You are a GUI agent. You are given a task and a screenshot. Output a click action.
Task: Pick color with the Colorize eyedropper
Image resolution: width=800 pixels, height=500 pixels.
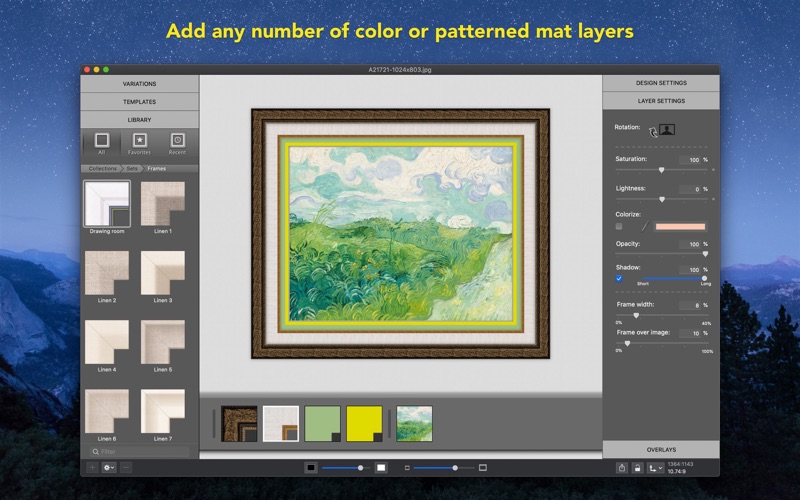coord(644,226)
